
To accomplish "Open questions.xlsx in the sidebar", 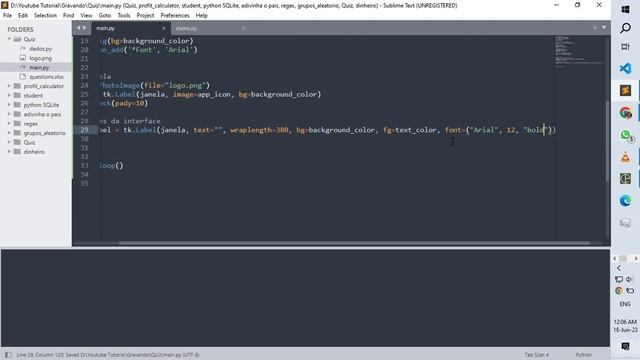I will [x=46, y=77].
